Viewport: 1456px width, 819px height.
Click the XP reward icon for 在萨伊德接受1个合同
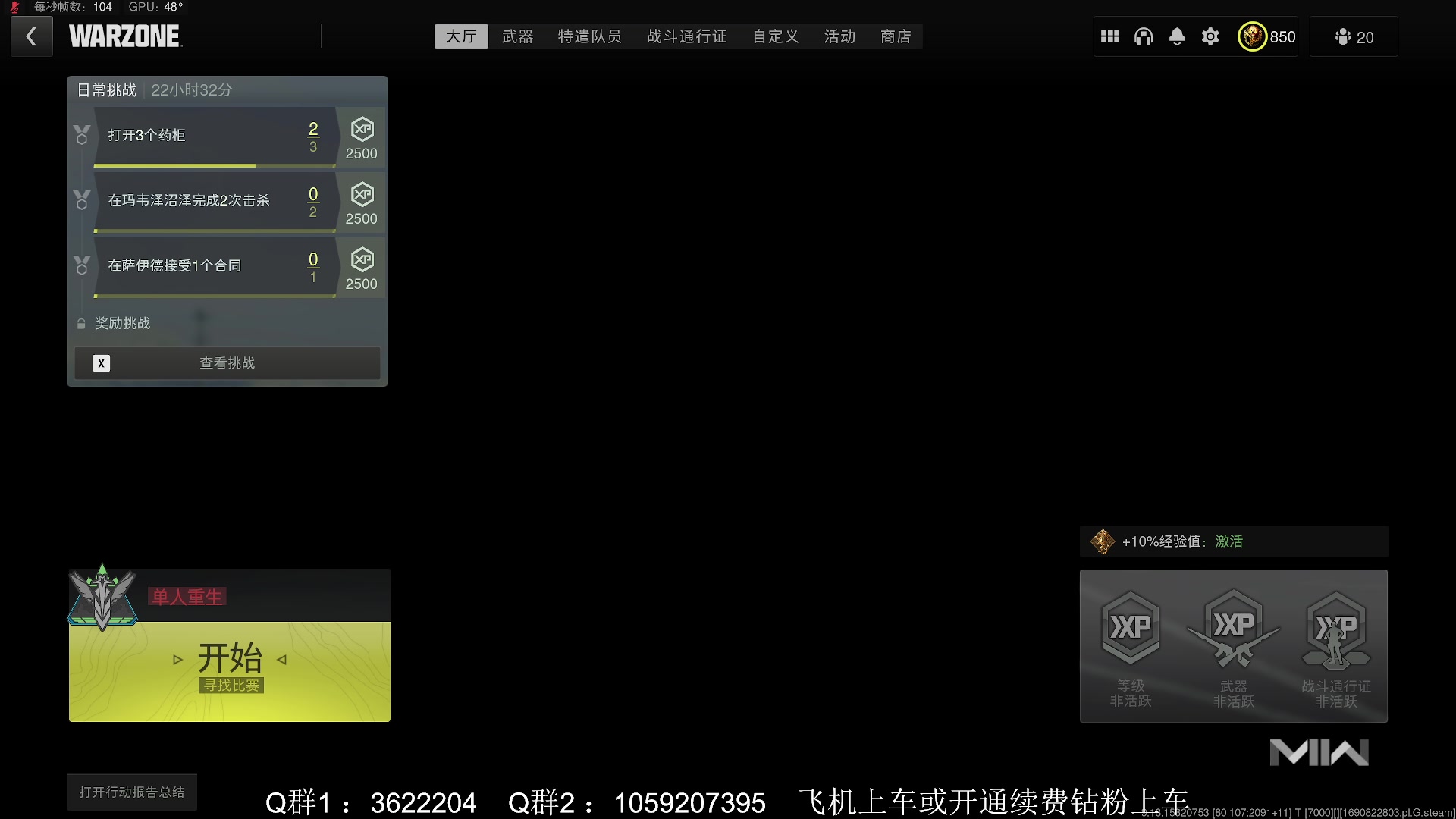(x=362, y=260)
